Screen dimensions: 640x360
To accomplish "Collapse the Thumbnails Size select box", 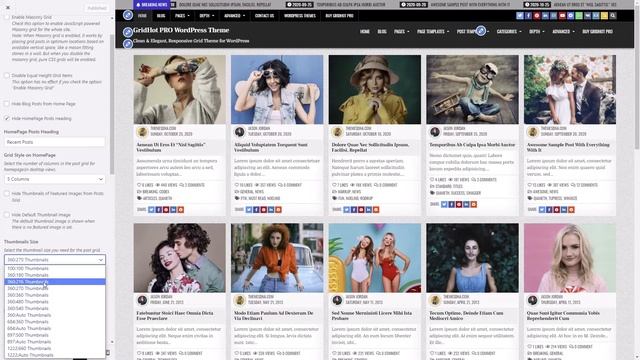I will 55,260.
